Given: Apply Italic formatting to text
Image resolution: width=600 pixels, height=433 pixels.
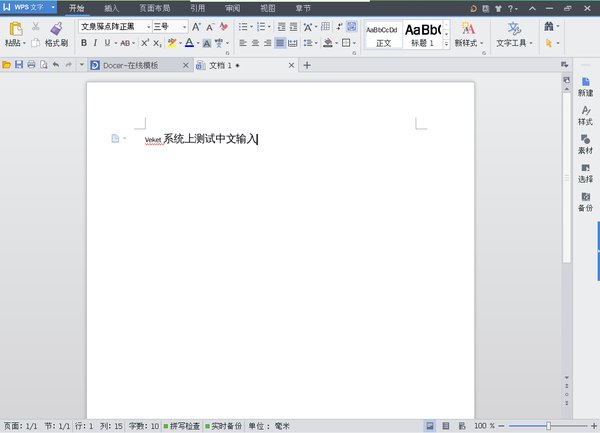Looking at the screenshot, I should (x=95, y=44).
